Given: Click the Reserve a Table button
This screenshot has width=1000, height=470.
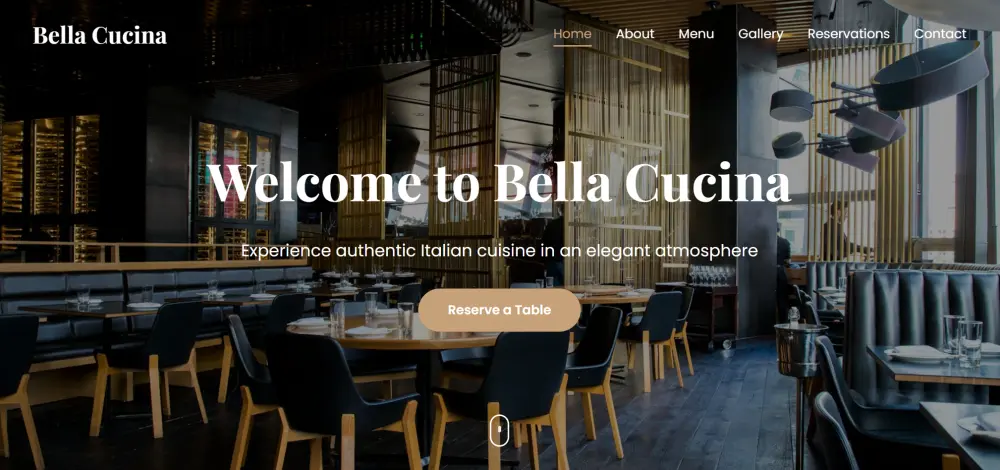Looking at the screenshot, I should [x=499, y=310].
